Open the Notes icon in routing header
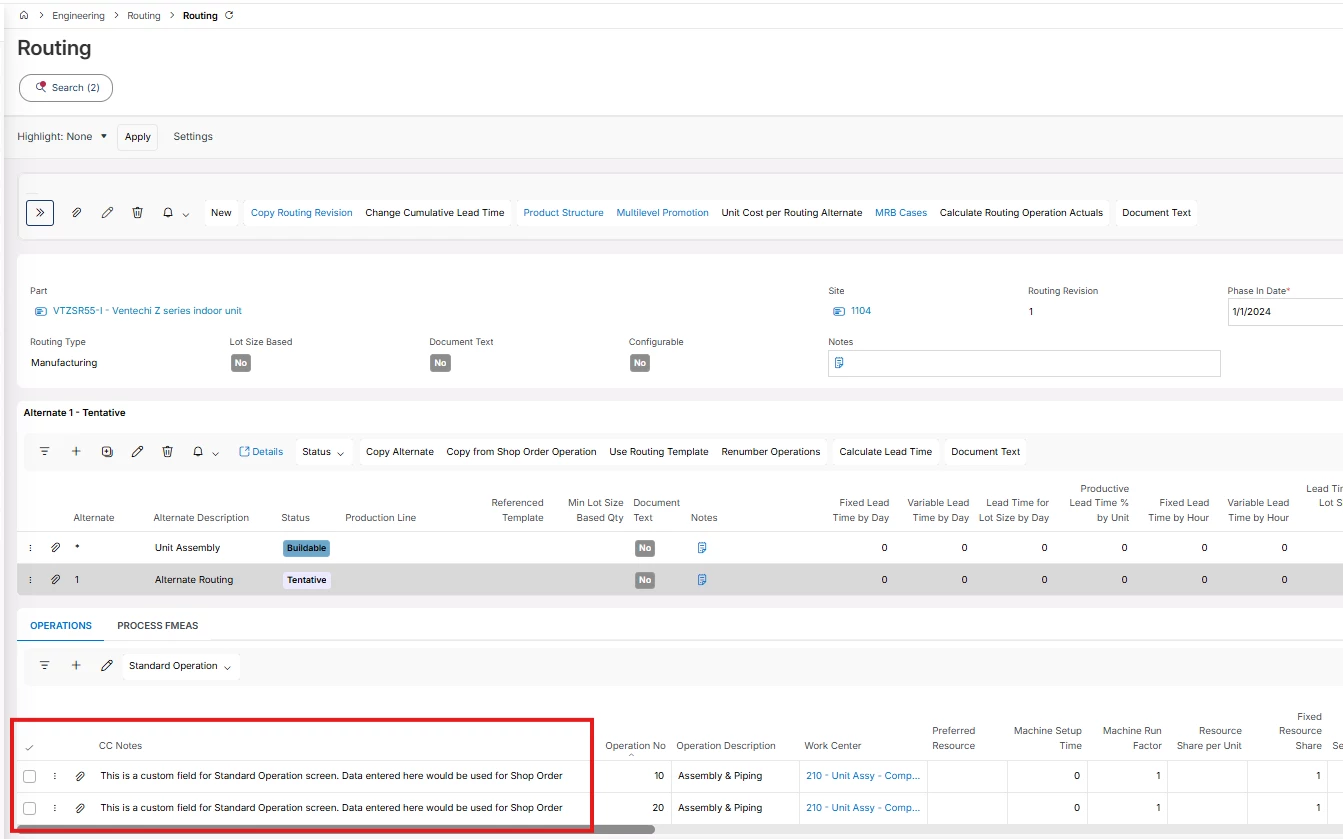The height and width of the screenshot is (839, 1343). point(839,363)
